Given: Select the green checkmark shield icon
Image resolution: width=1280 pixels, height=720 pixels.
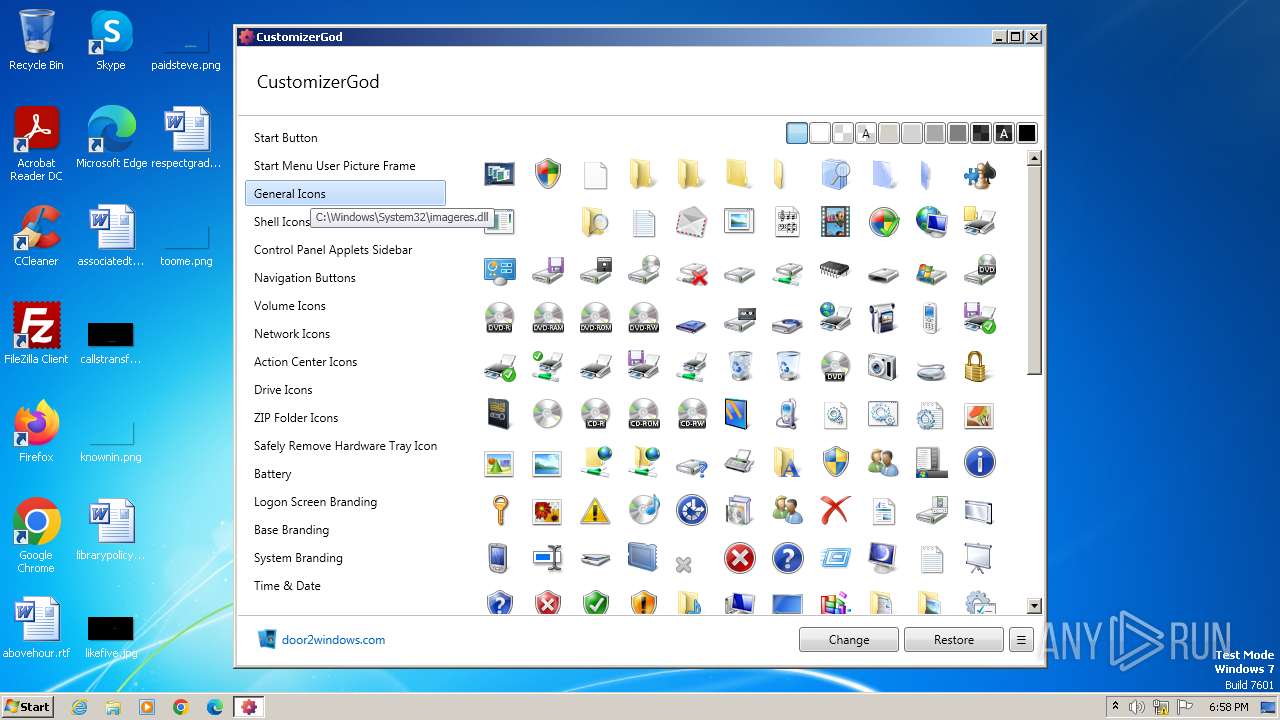Looking at the screenshot, I should pyautogui.click(x=595, y=603).
